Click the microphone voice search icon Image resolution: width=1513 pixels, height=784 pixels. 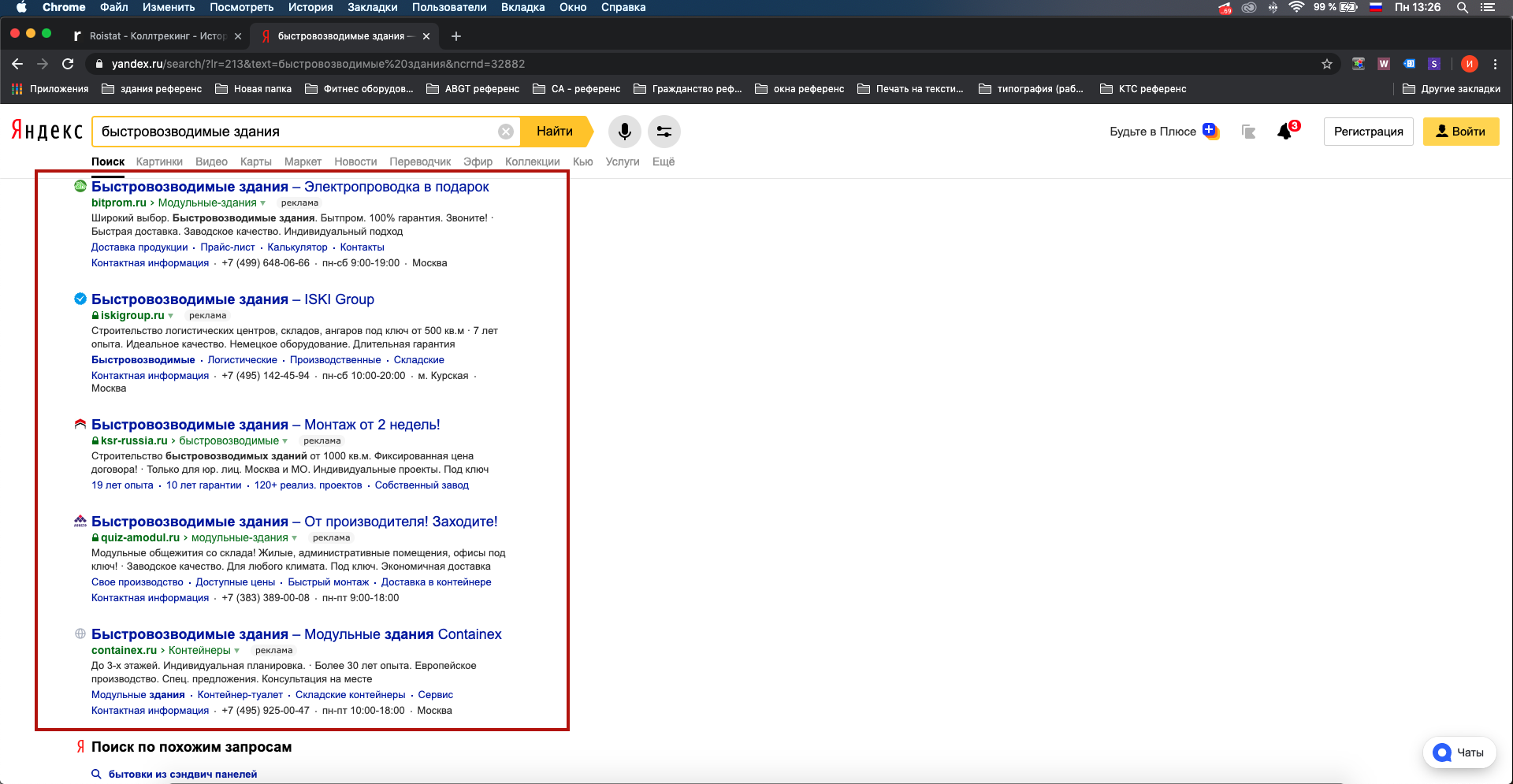click(624, 132)
